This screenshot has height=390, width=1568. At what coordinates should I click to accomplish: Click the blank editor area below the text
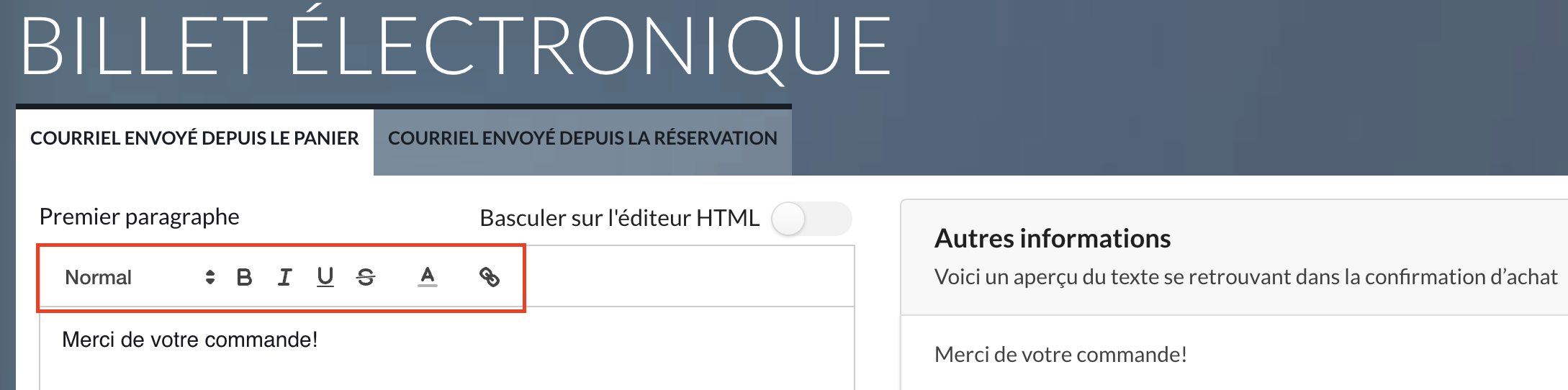pyautogui.click(x=446, y=373)
